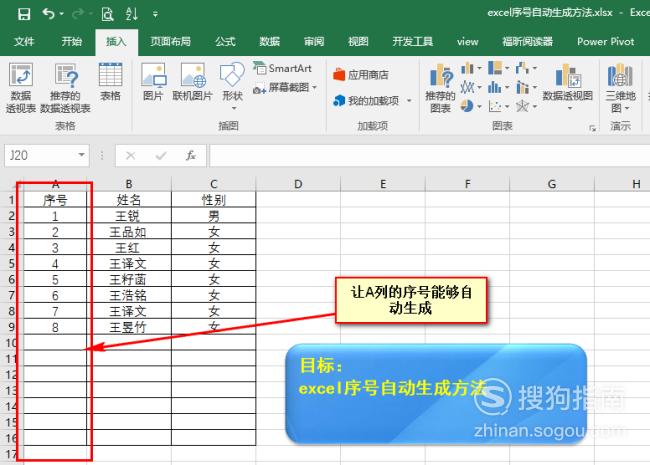Open Recommended PivotTables (推荐的数据透视表)
Image resolution: width=650 pixels, height=465 pixels.
tap(65, 88)
